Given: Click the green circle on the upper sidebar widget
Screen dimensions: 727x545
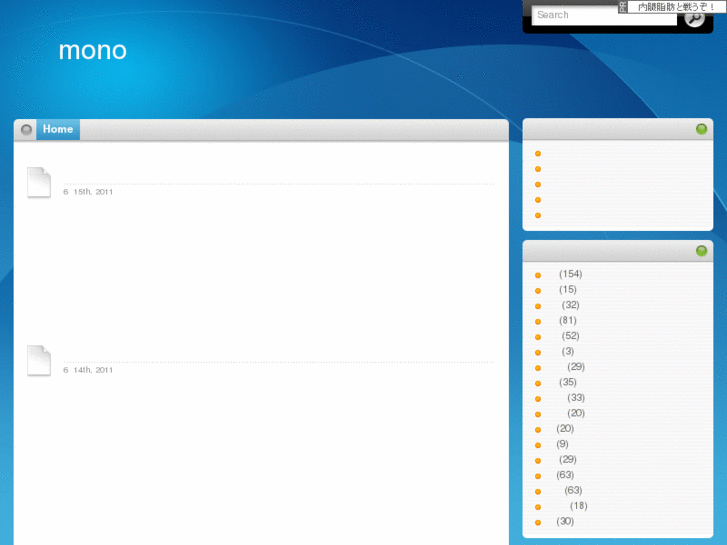Looking at the screenshot, I should (701, 129).
